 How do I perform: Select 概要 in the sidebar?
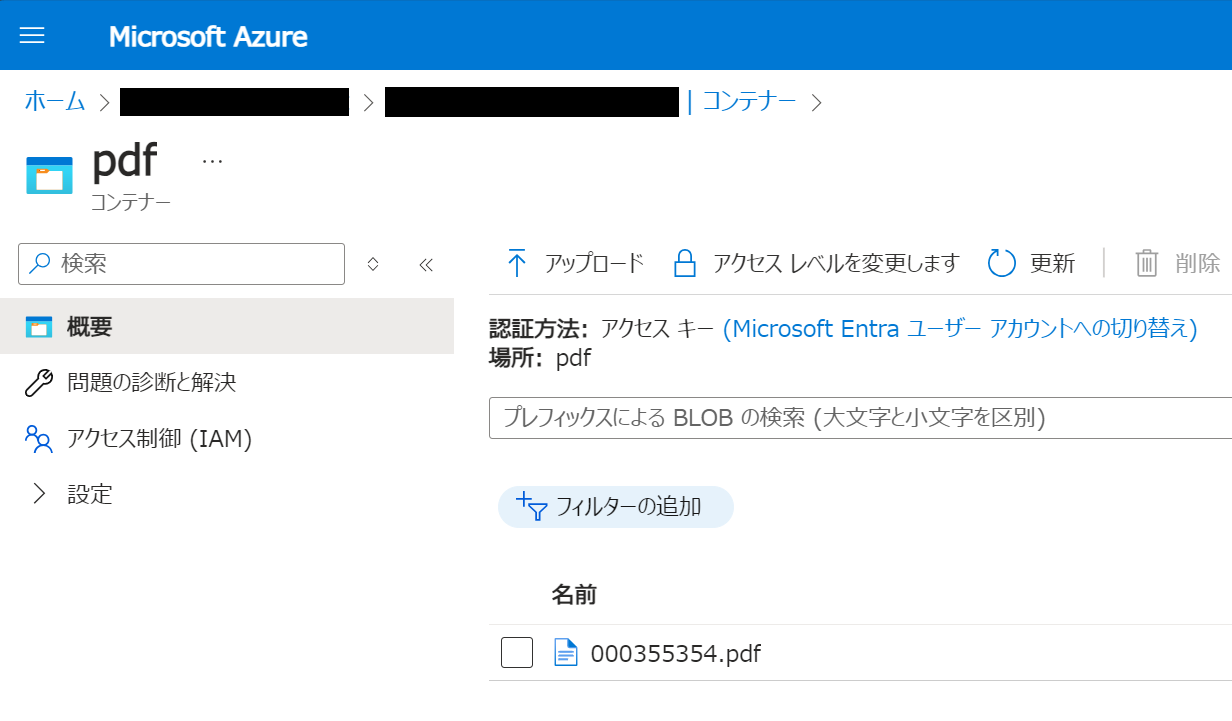coord(227,326)
